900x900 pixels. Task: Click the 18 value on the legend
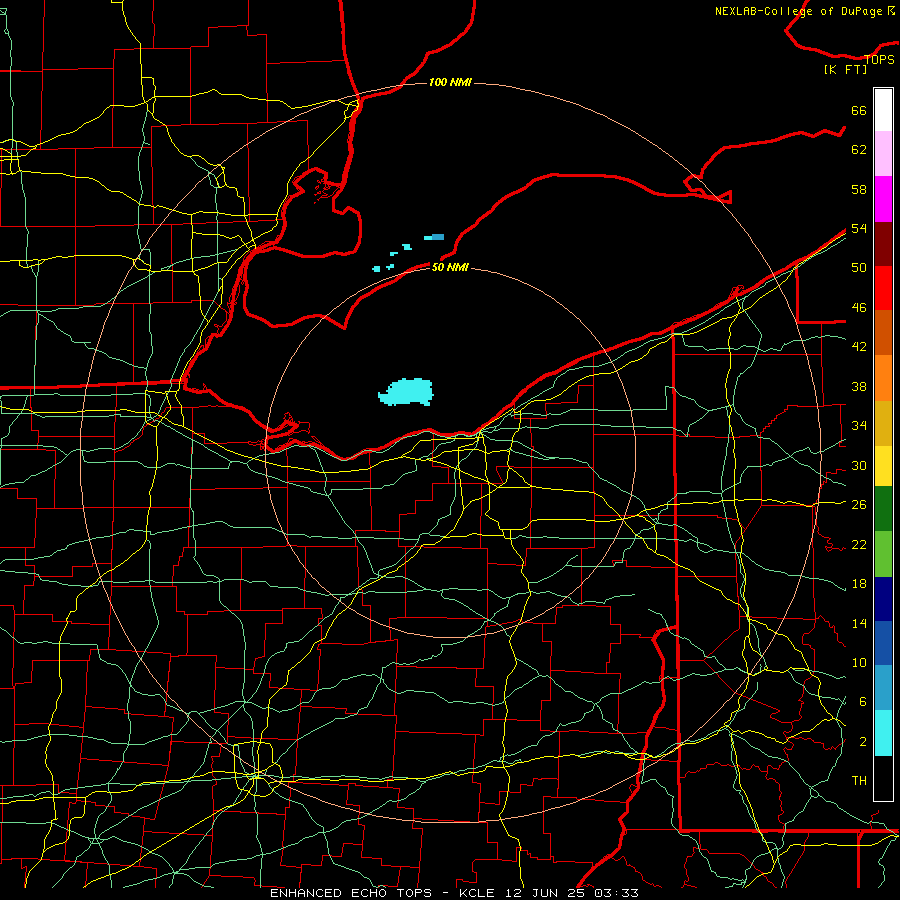tap(859, 584)
